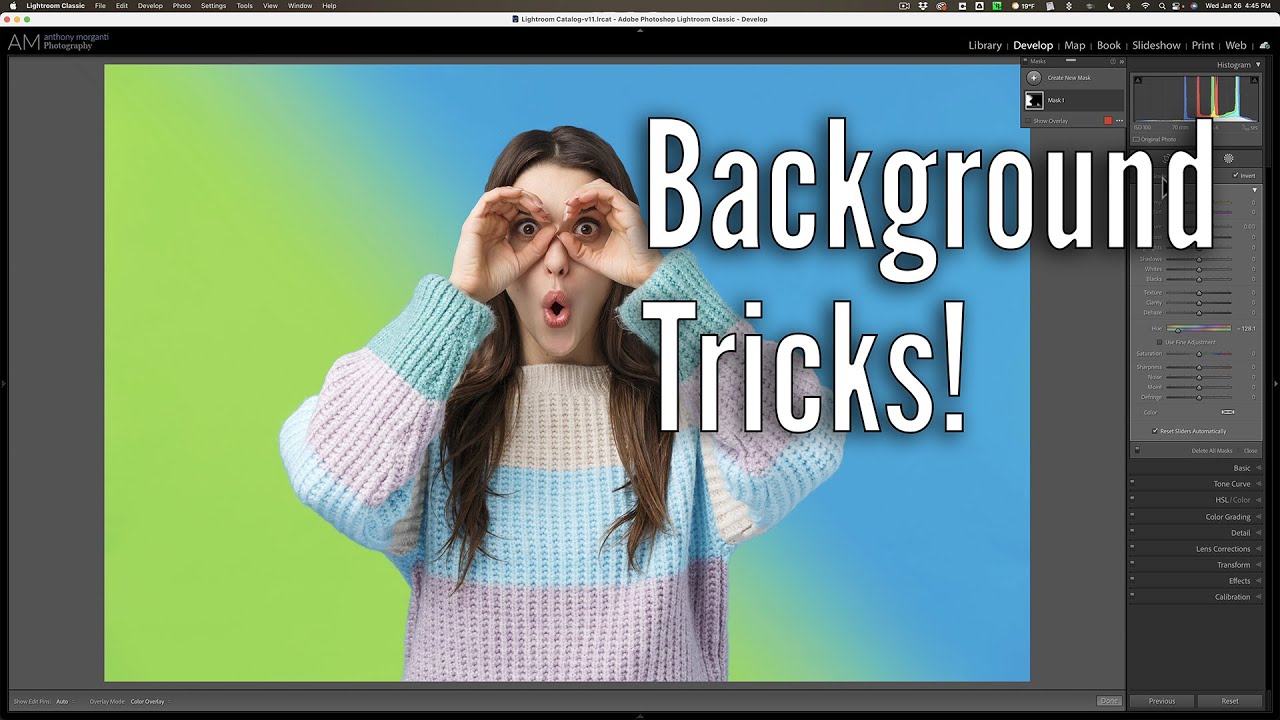Enable Use Fine Adjustment checkbox
The width and height of the screenshot is (1280, 720).
pyautogui.click(x=1160, y=342)
